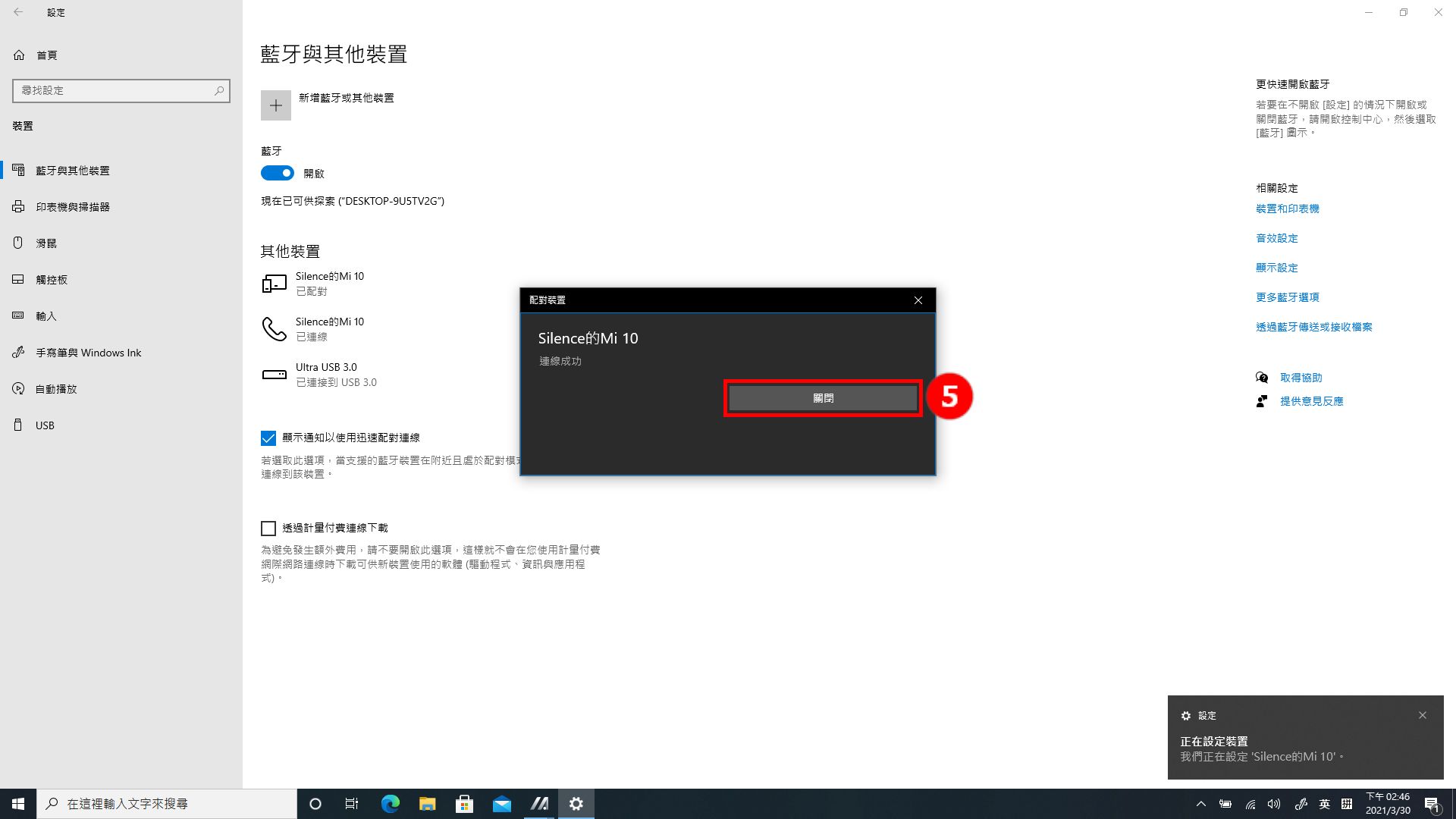Open Action Center notifications icon
The height and width of the screenshot is (819, 1456).
(x=1432, y=804)
